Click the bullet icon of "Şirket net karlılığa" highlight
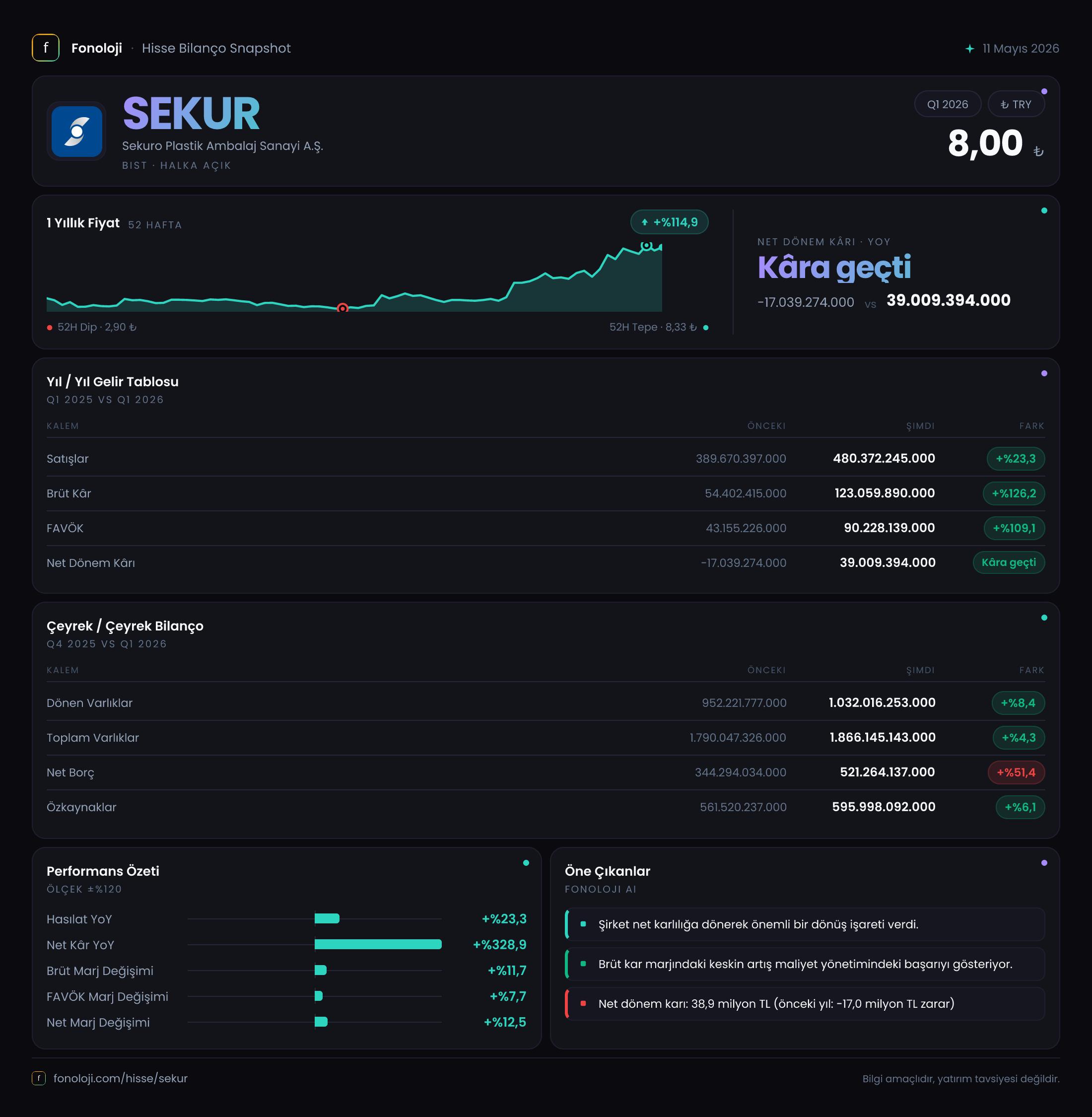This screenshot has width=1092, height=1117. (x=583, y=924)
